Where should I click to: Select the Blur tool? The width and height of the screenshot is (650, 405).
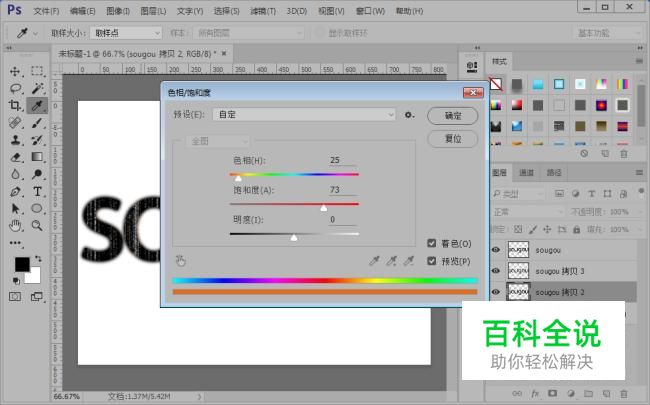pos(15,174)
